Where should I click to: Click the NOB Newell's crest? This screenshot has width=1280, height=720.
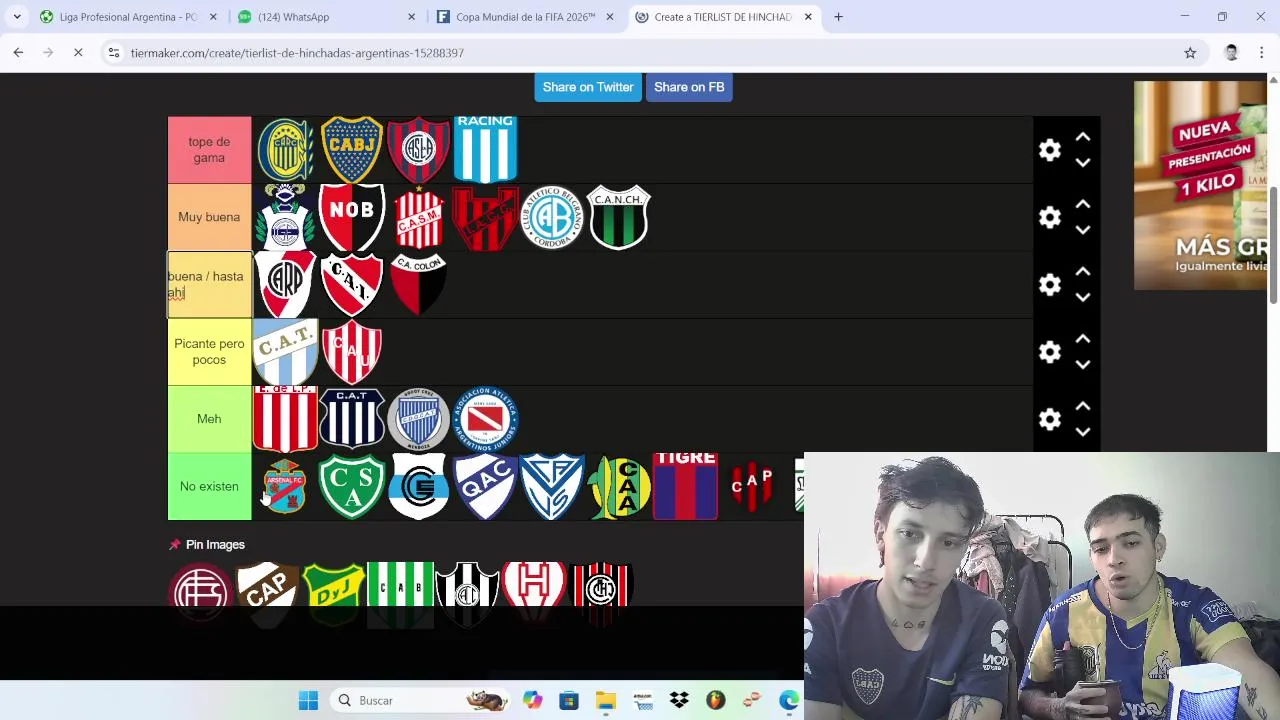(x=352, y=217)
